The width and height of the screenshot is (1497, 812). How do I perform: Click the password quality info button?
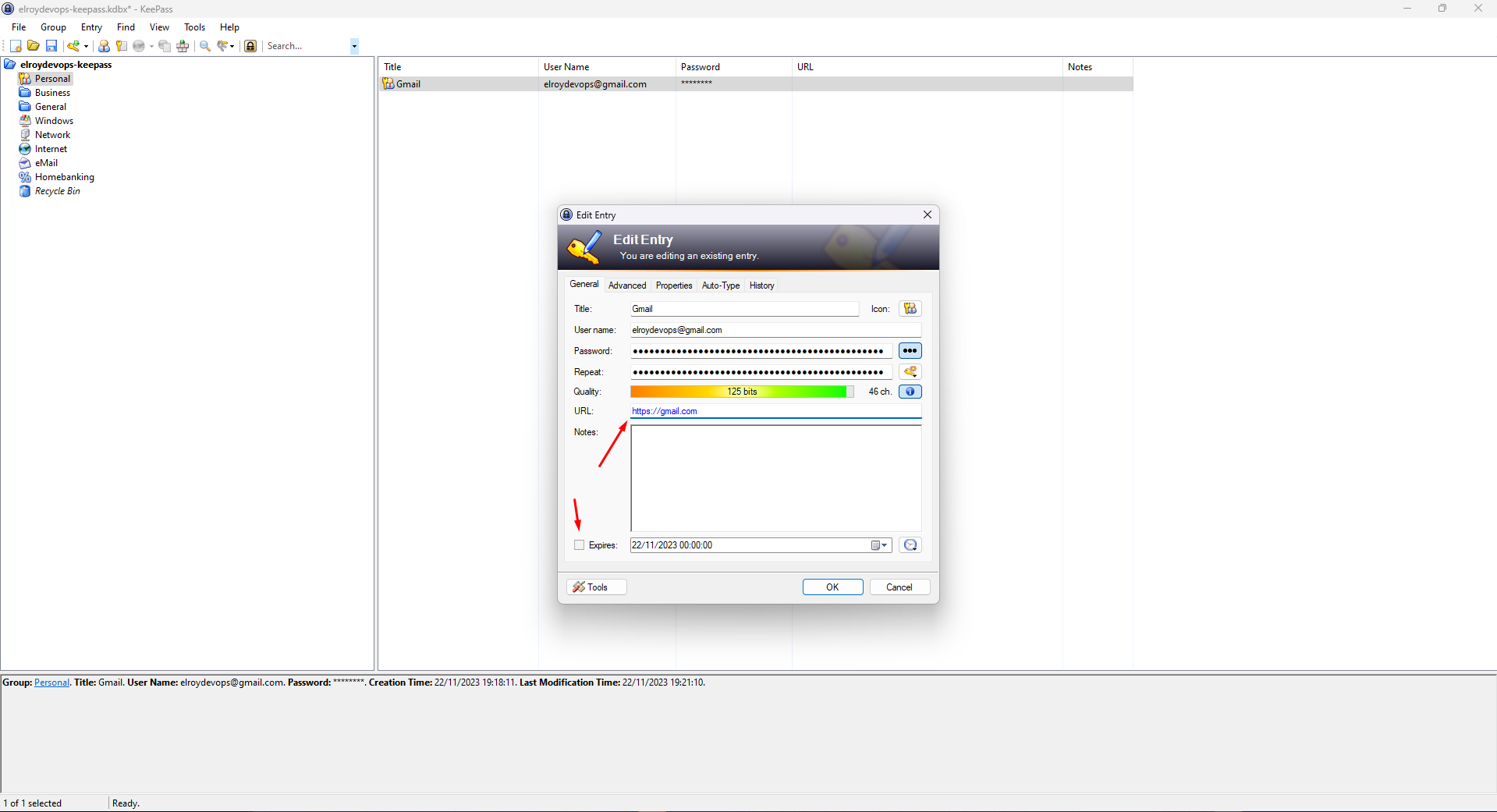[910, 392]
